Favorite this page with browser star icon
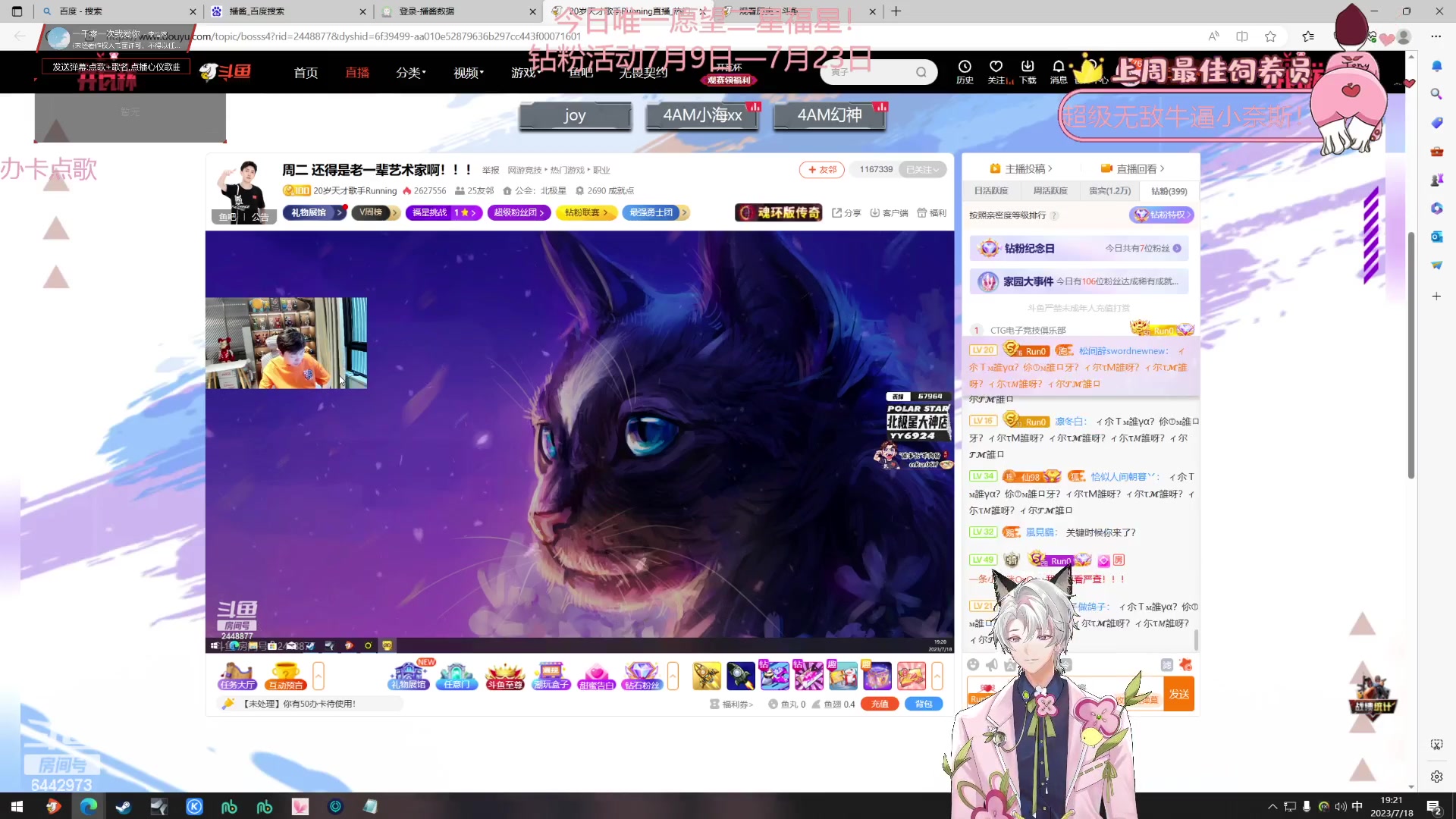This screenshot has height=819, width=1456. pos(1270,36)
